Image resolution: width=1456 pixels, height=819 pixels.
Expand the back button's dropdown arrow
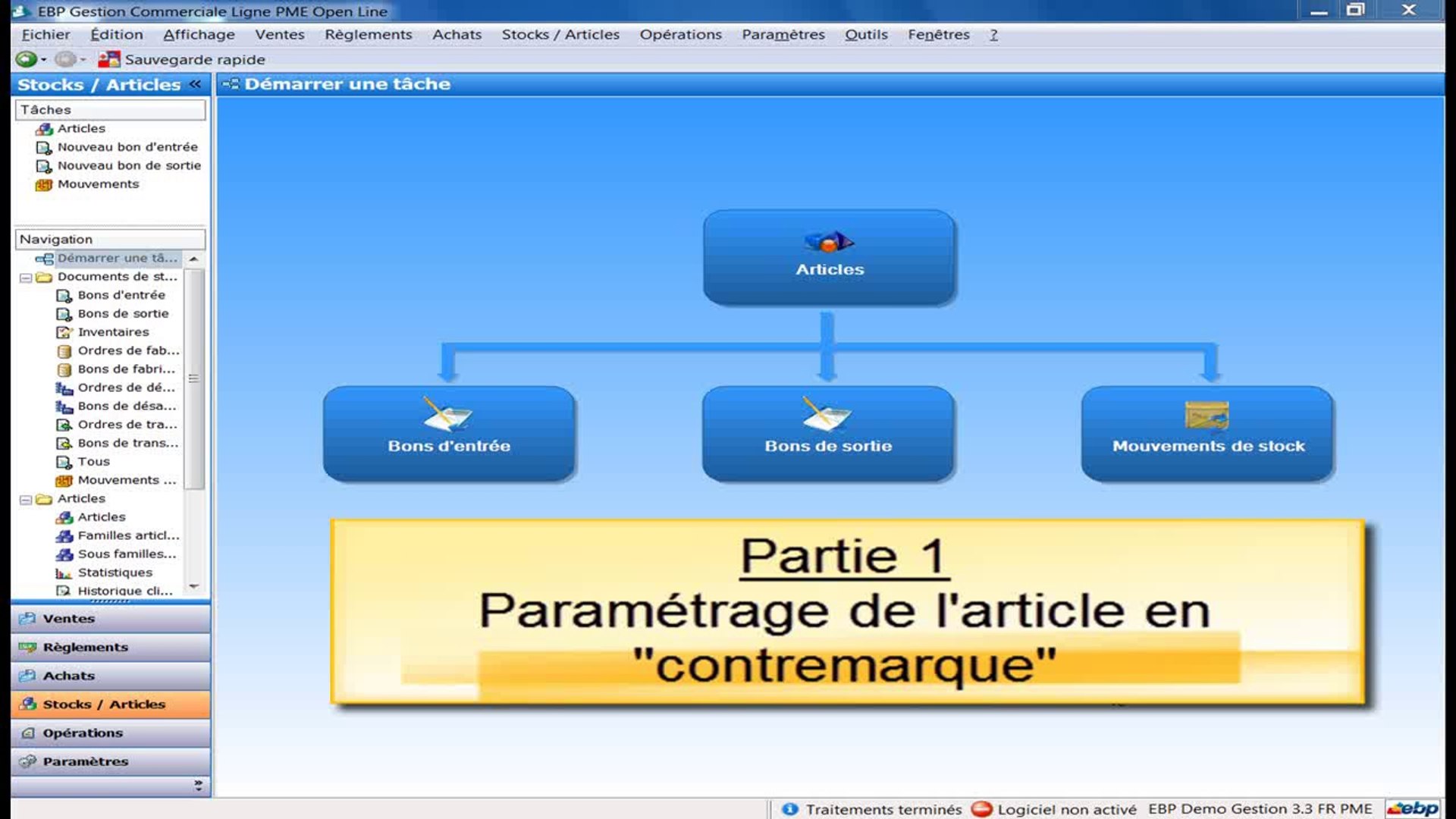pyautogui.click(x=44, y=58)
